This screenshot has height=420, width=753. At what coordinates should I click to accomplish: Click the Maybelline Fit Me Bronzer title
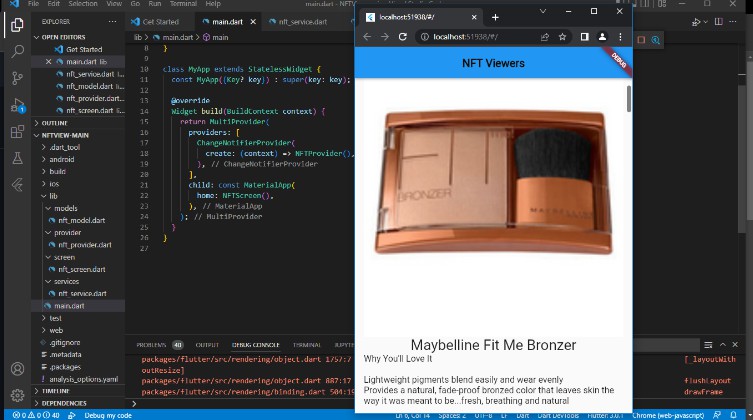pos(493,345)
